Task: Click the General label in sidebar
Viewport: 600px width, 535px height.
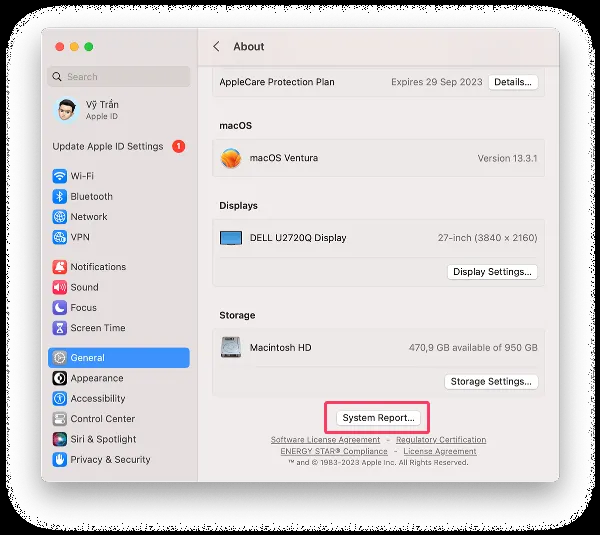Action: click(87, 357)
